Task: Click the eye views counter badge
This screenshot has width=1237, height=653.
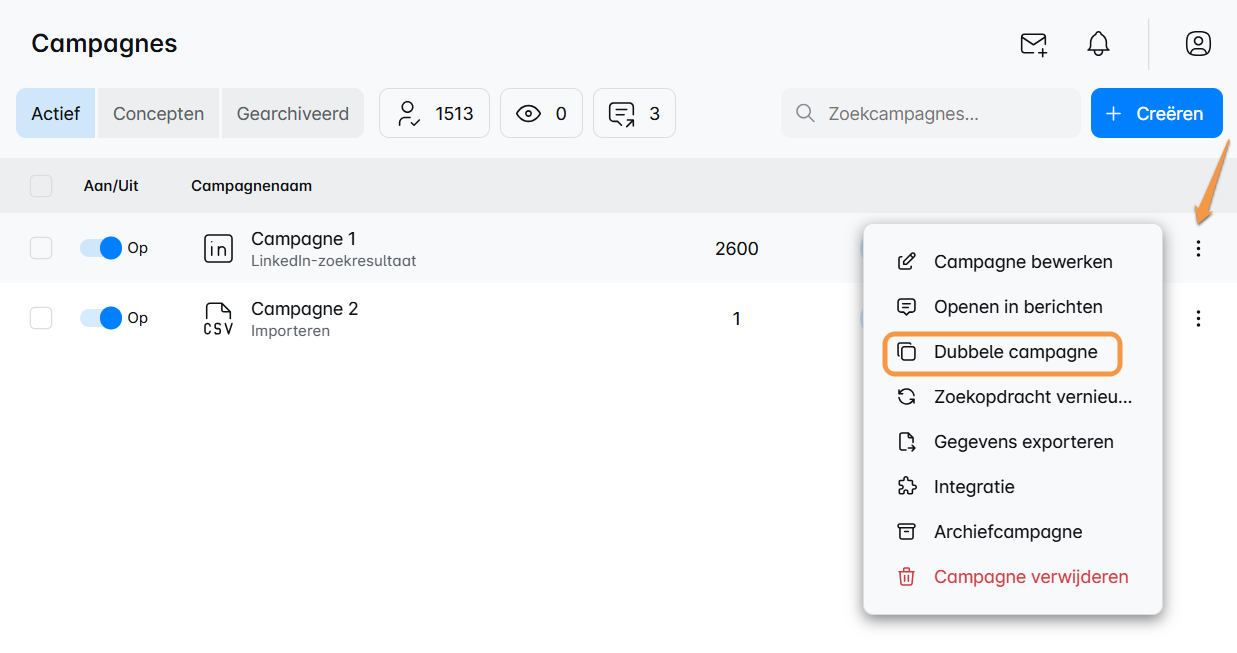Action: 541,113
